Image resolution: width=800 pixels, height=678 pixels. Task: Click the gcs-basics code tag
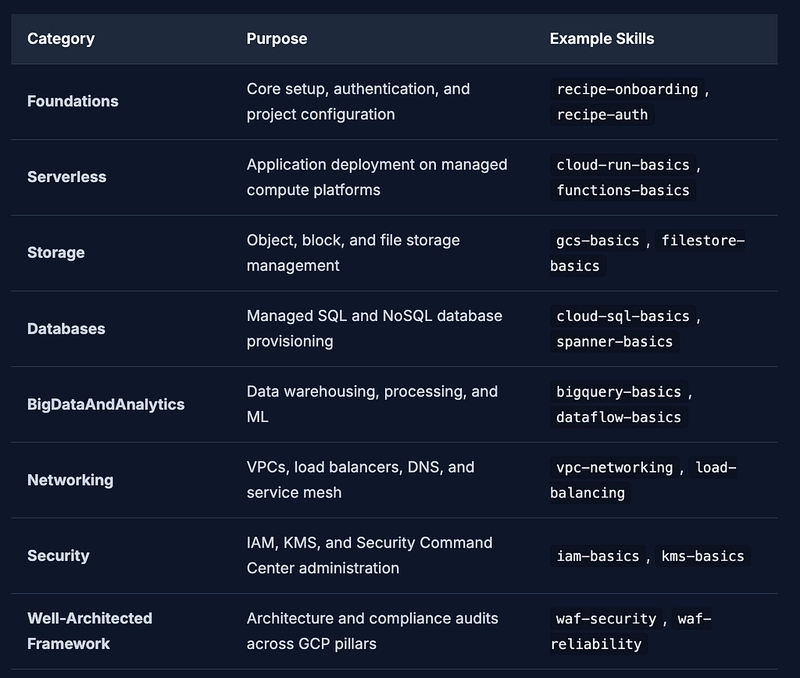597,240
